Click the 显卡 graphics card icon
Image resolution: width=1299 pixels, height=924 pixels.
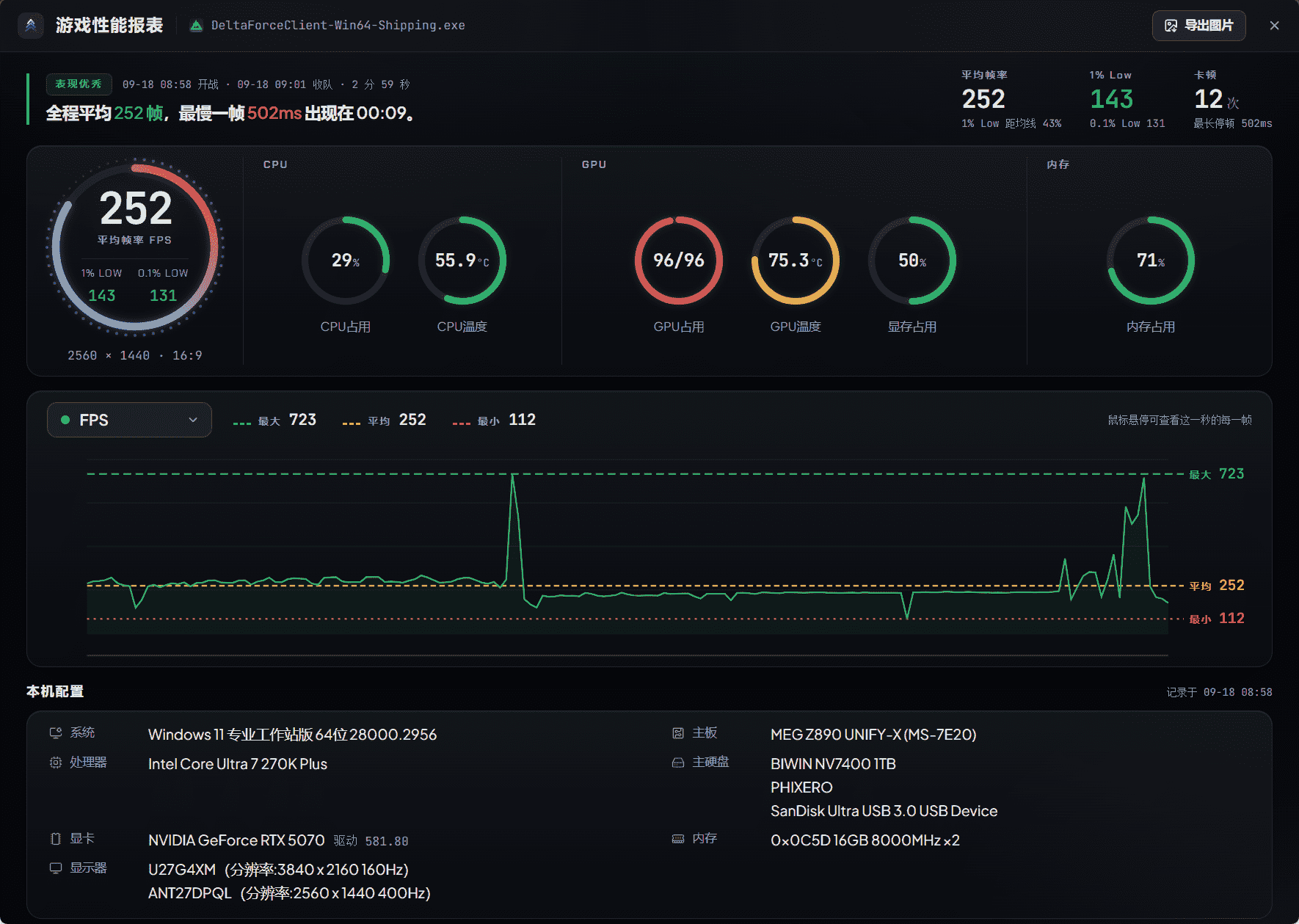(56, 839)
